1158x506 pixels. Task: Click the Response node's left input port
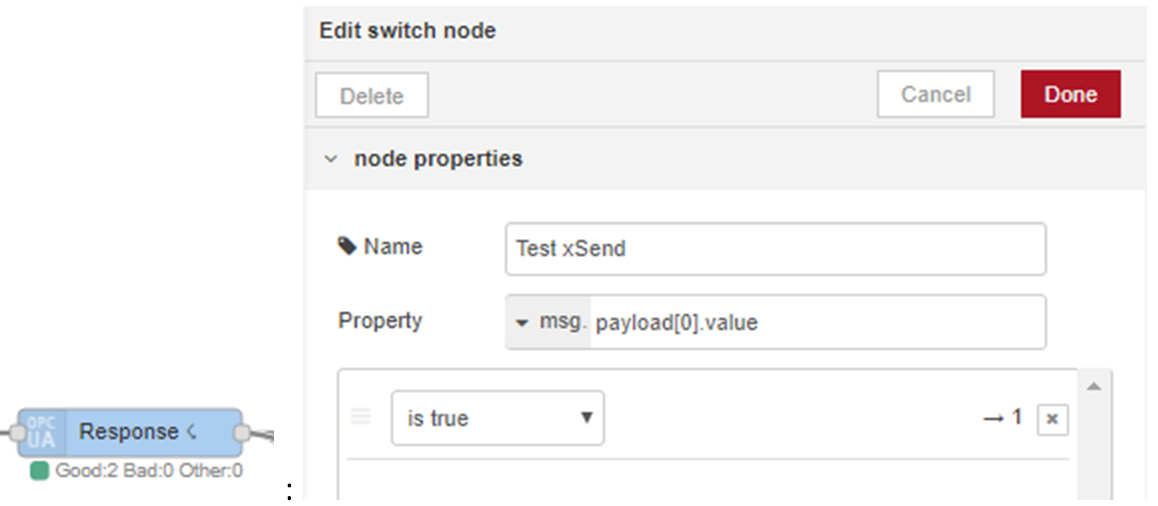click(16, 433)
